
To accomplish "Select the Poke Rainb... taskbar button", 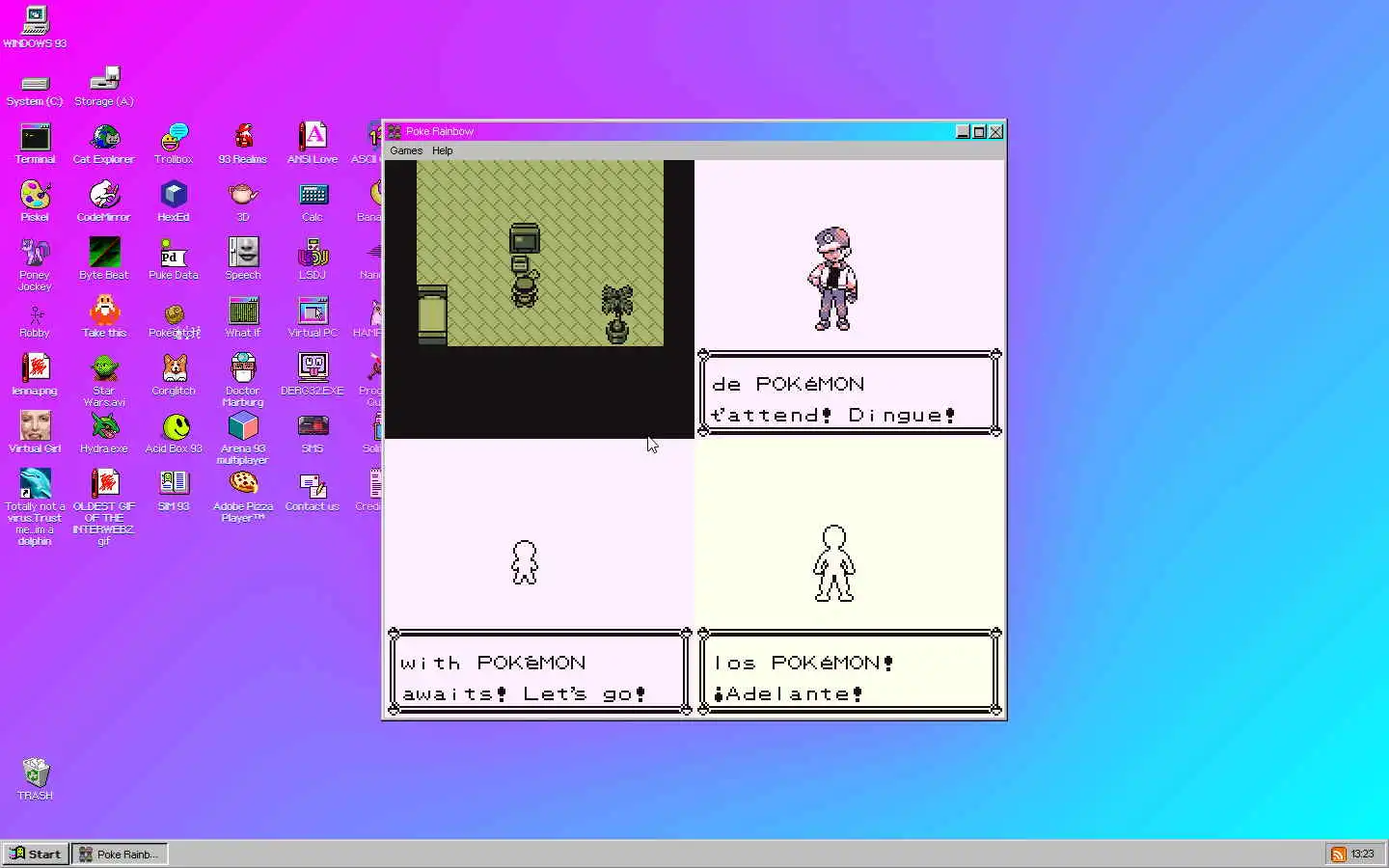I will coord(121,854).
